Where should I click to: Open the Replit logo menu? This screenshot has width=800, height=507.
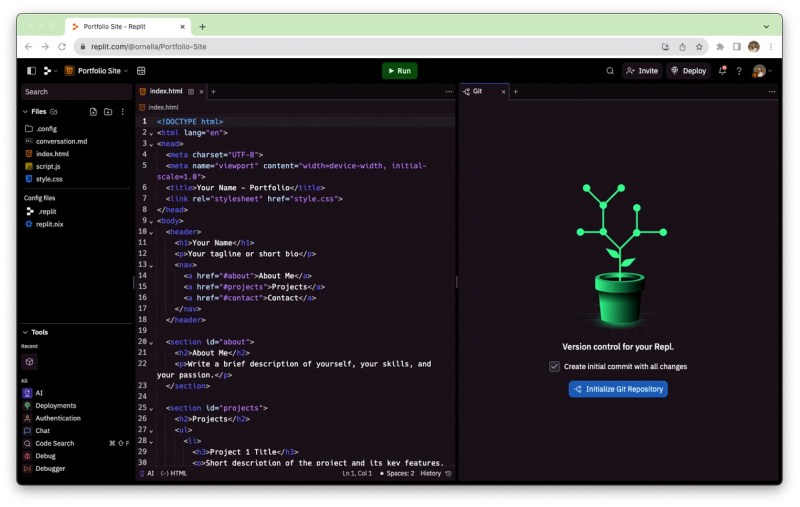[x=49, y=71]
